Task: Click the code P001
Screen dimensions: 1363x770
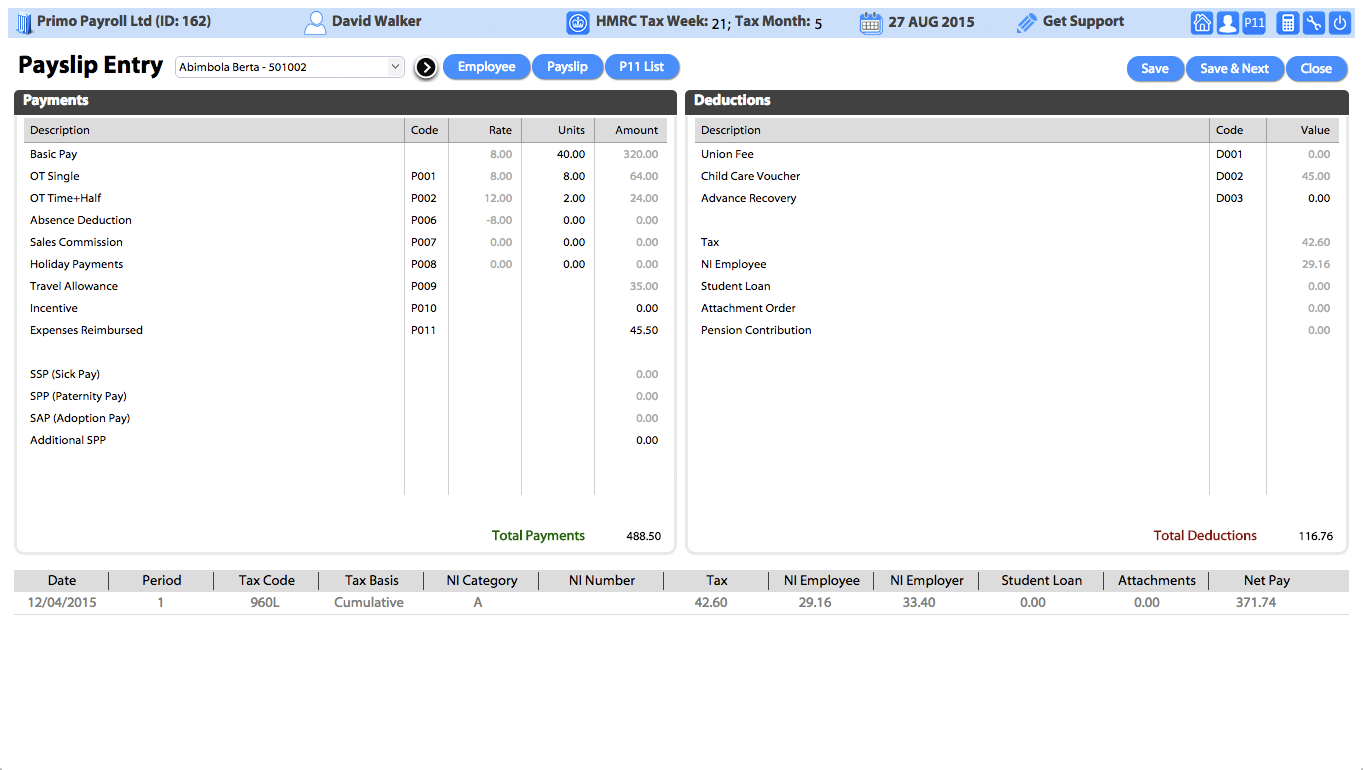Action: pyautogui.click(x=424, y=176)
